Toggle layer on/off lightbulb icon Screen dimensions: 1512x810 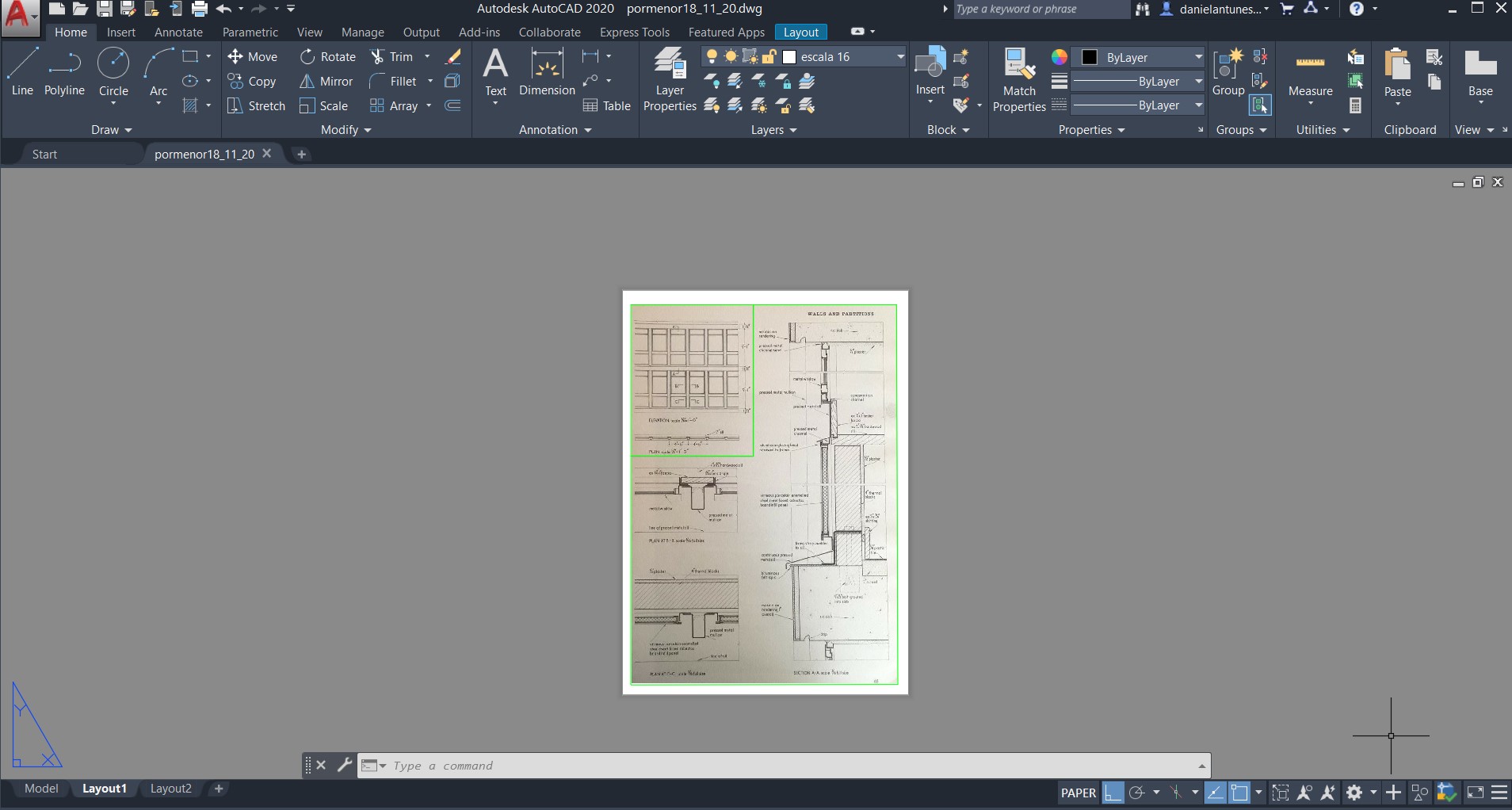point(712,56)
